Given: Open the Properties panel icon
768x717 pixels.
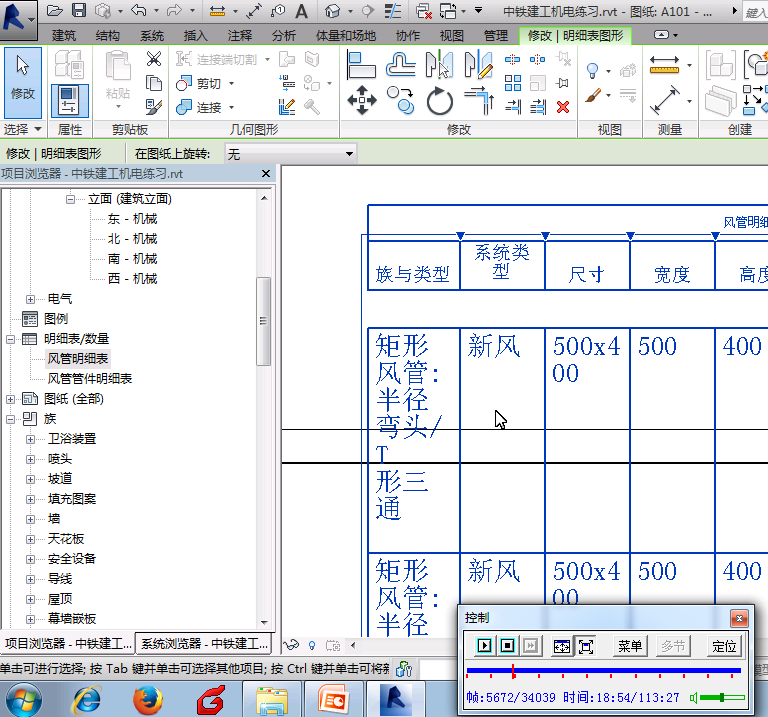Looking at the screenshot, I should [x=69, y=101].
